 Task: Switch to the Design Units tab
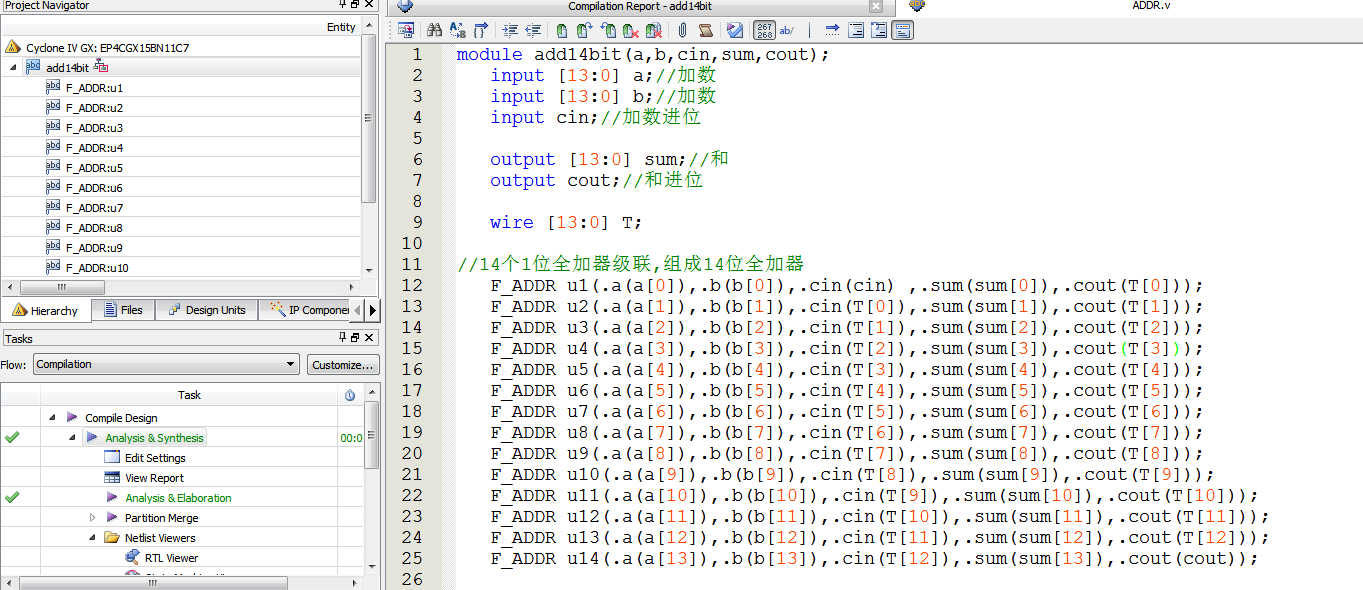click(x=207, y=310)
